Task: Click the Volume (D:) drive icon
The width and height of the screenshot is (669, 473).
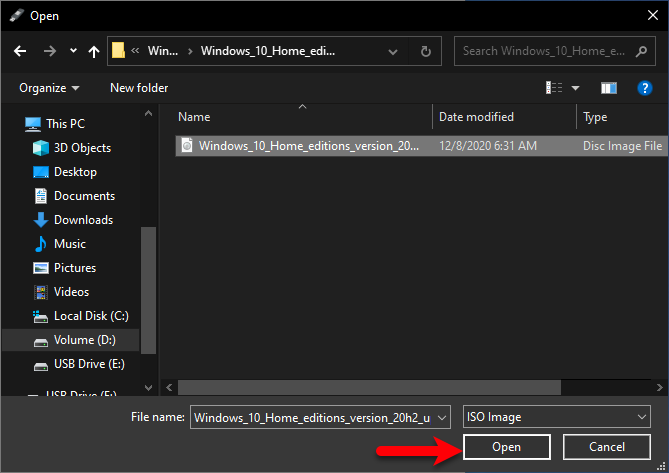Action: [x=41, y=342]
